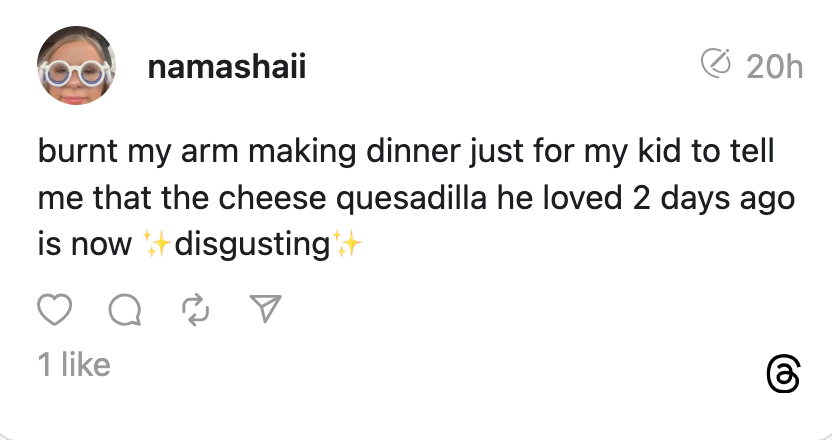Image resolution: width=832 pixels, height=440 pixels.
Task: Open replies using the comment bubble icon
Action: tap(124, 312)
